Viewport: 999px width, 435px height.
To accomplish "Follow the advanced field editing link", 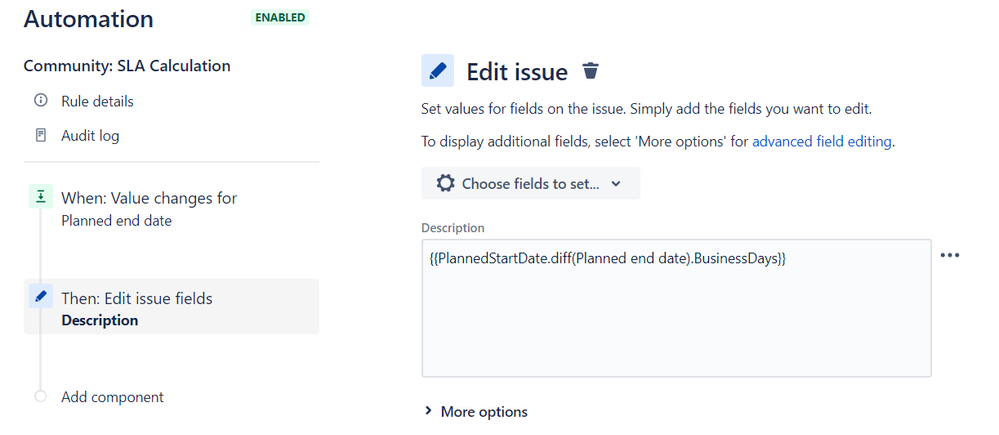I will coord(822,141).
